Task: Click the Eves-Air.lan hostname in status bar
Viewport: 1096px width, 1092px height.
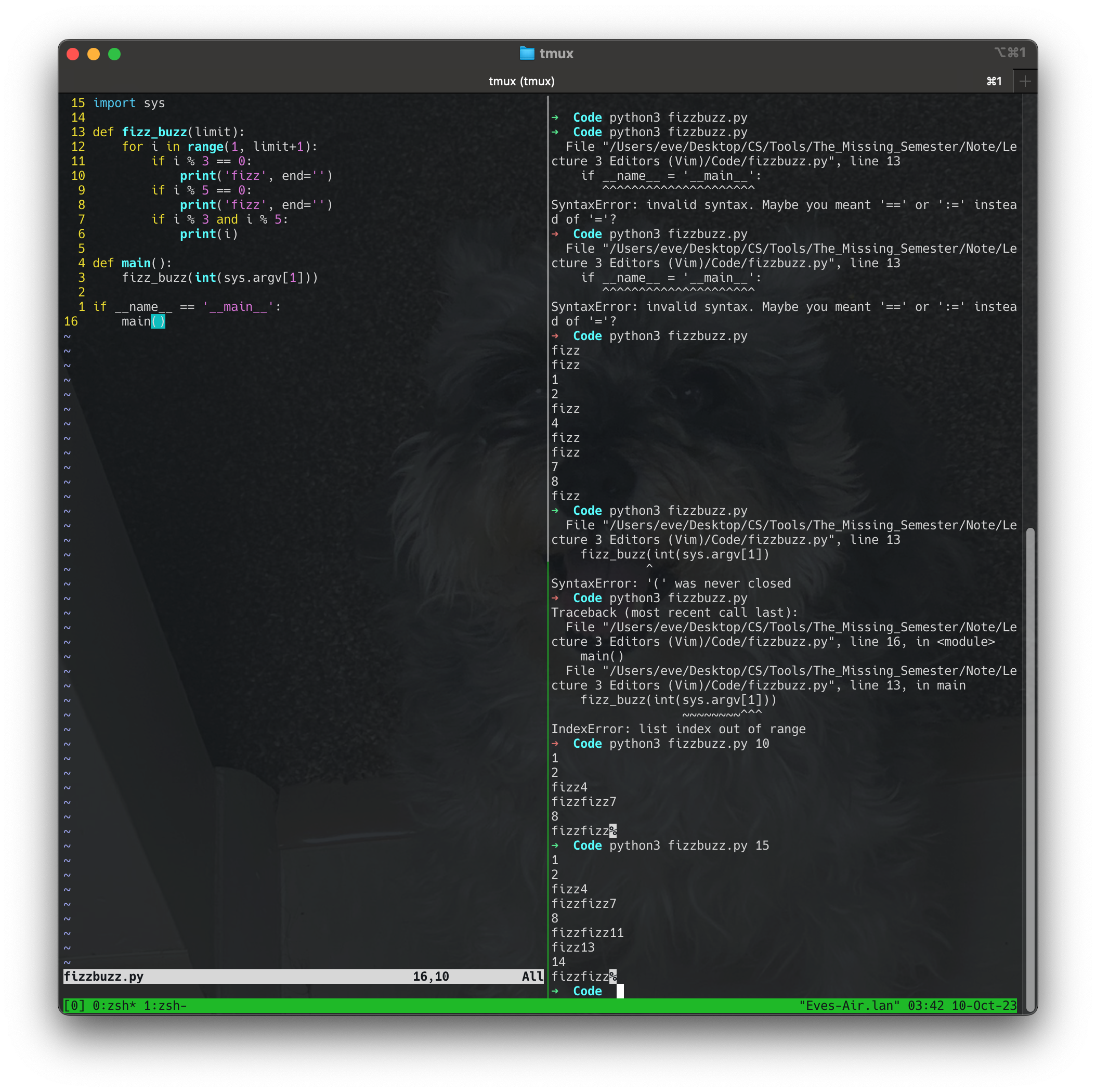Action: (849, 1005)
